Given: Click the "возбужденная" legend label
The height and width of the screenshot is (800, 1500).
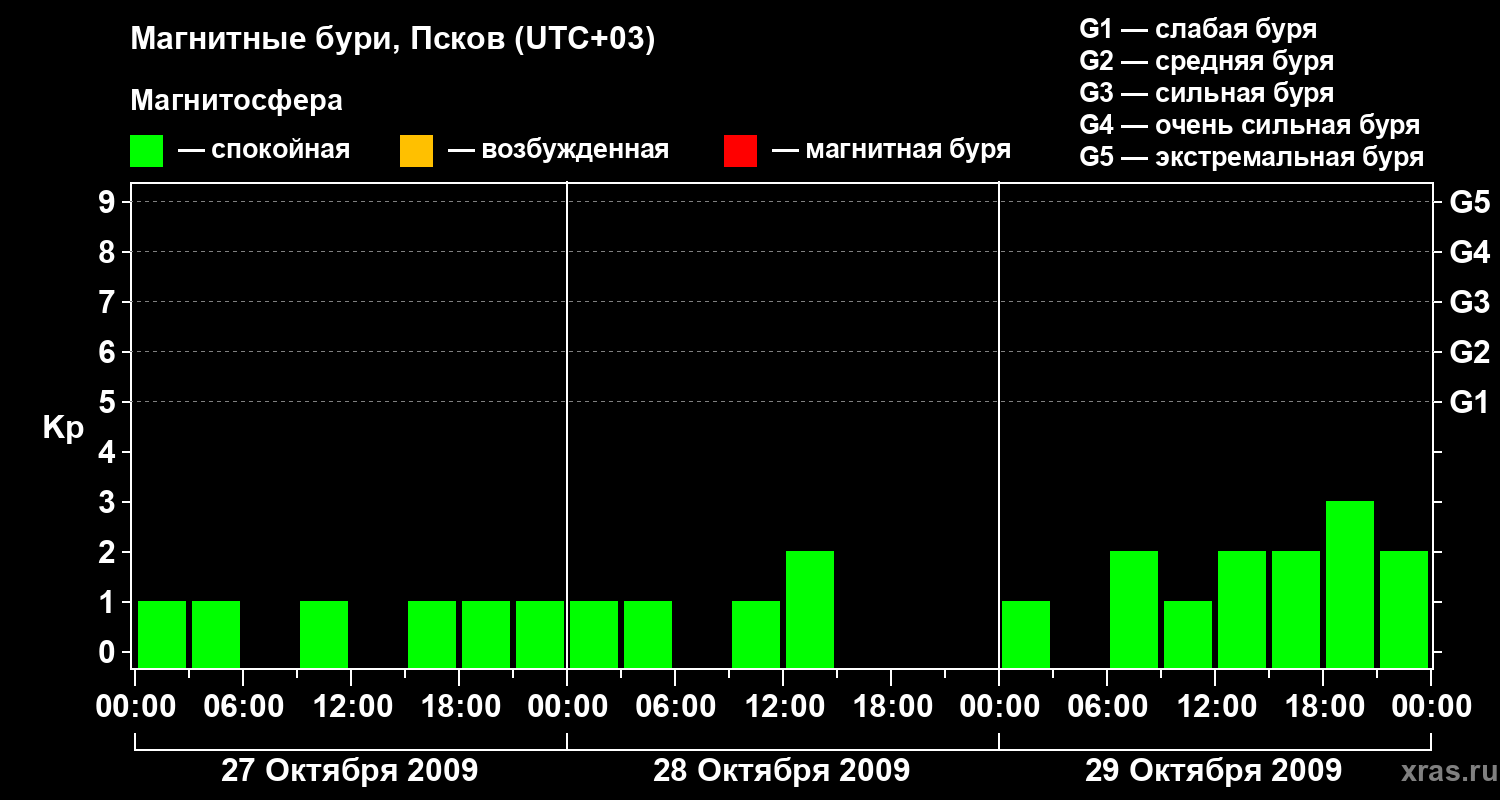Looking at the screenshot, I should click(x=575, y=150).
